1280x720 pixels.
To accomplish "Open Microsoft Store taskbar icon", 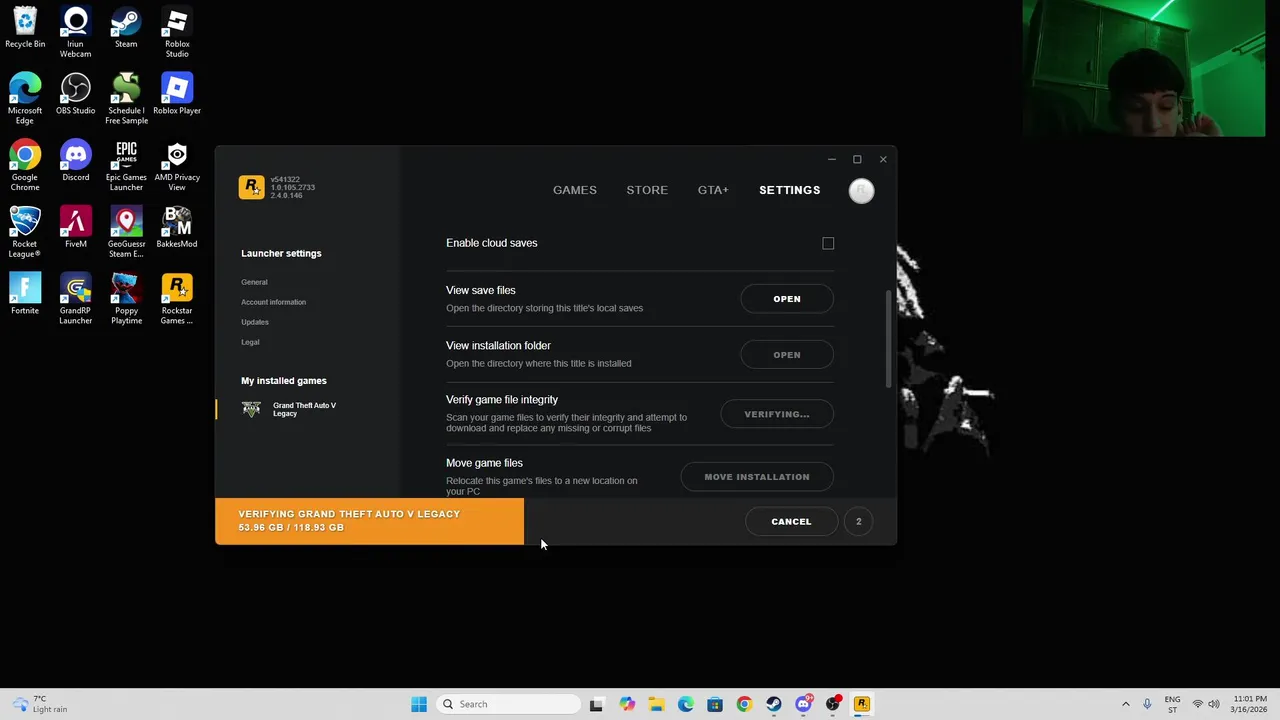I will click(715, 704).
